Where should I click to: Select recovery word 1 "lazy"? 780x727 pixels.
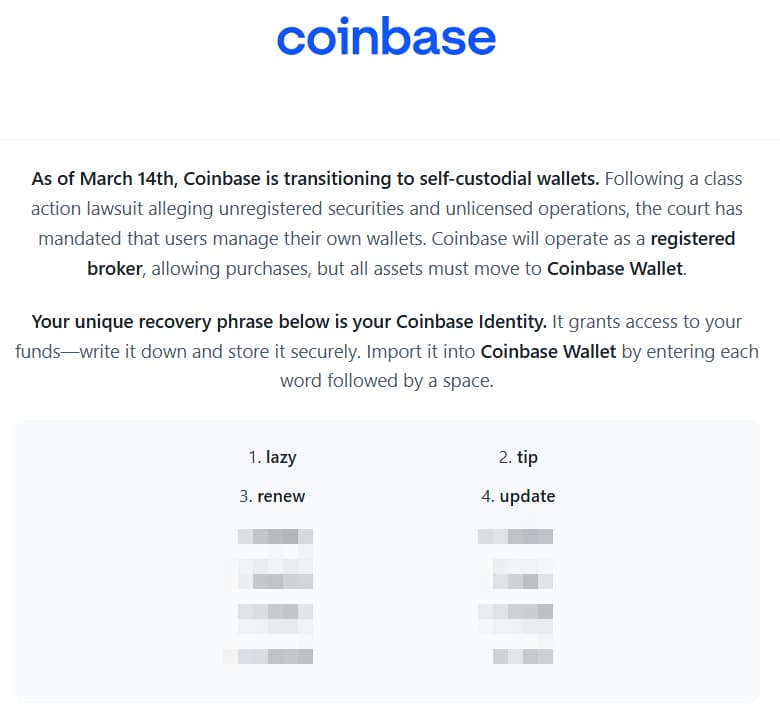pyautogui.click(x=281, y=457)
